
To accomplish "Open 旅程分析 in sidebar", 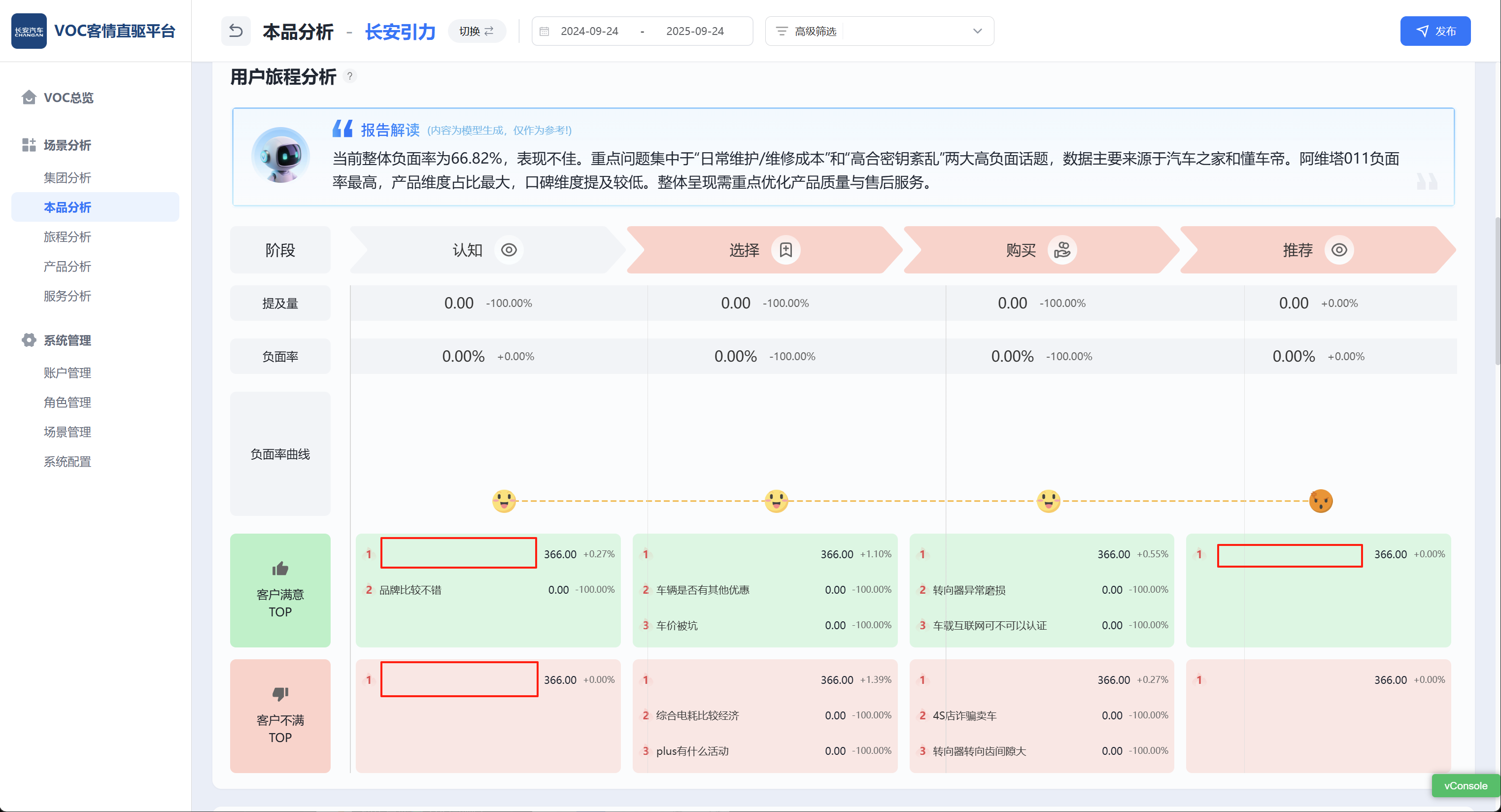I will (67, 237).
